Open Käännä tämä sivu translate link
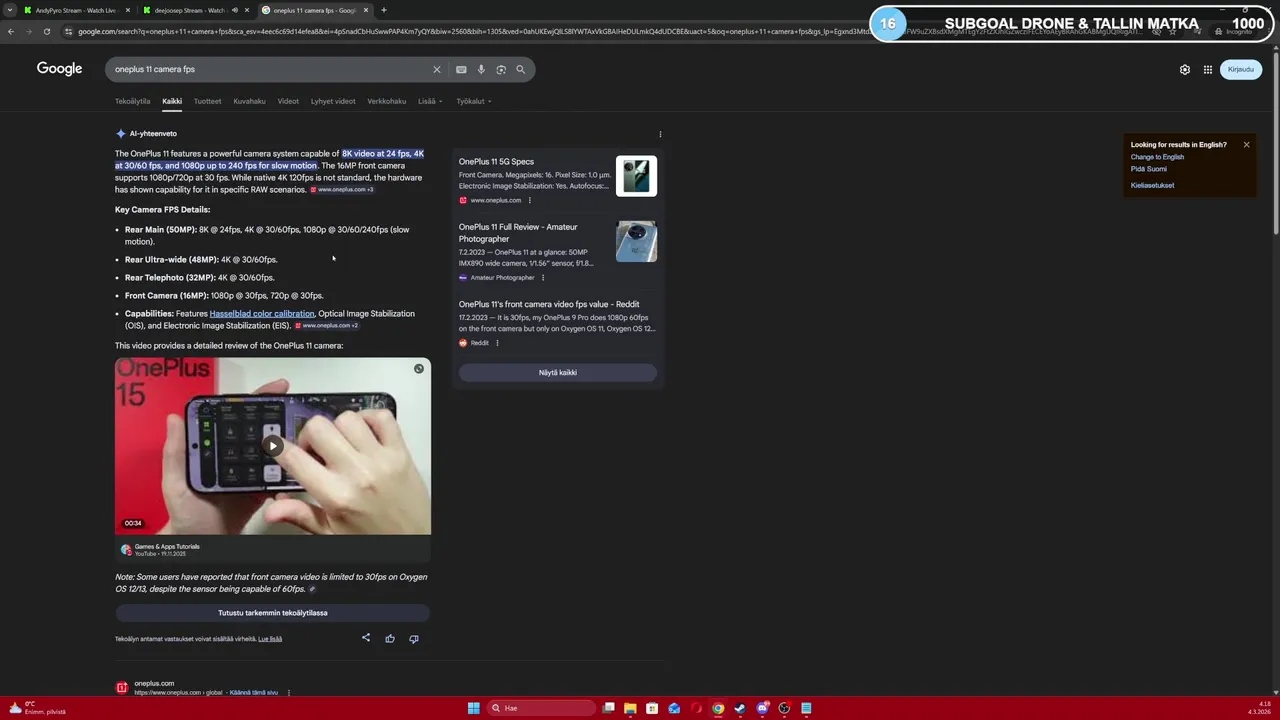Image resolution: width=1280 pixels, height=720 pixels. tap(253, 693)
